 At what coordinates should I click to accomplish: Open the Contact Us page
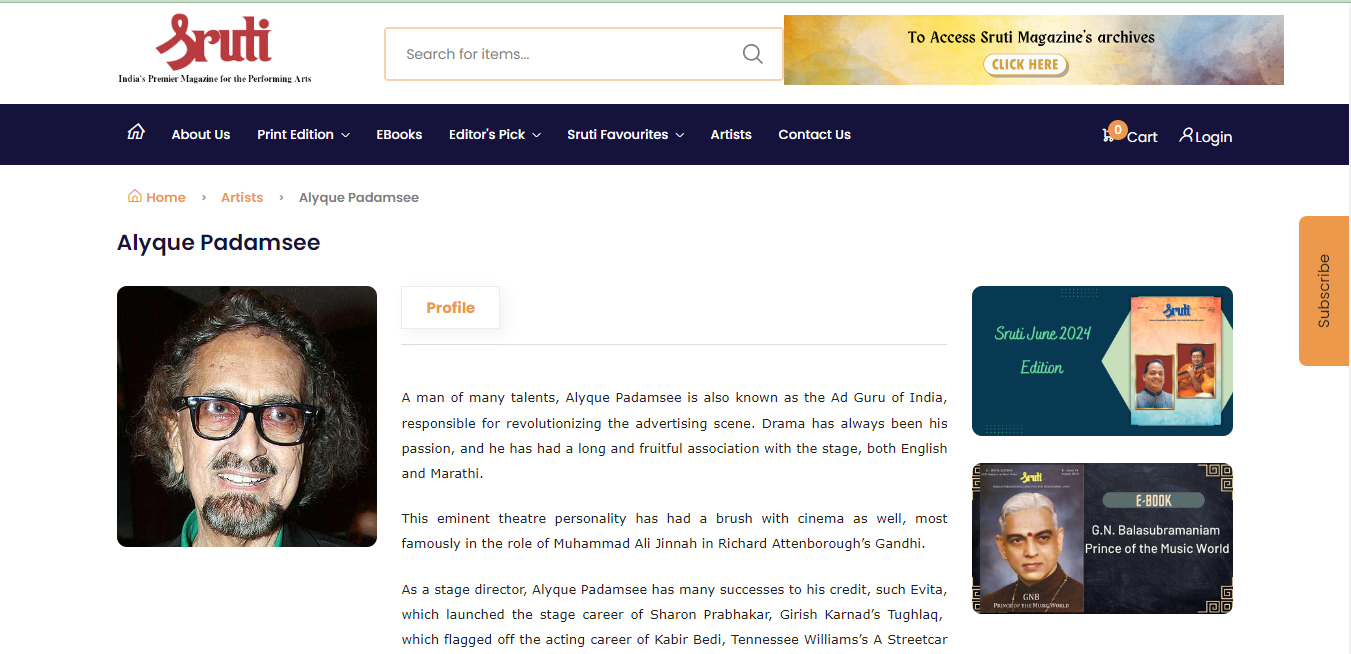[814, 134]
